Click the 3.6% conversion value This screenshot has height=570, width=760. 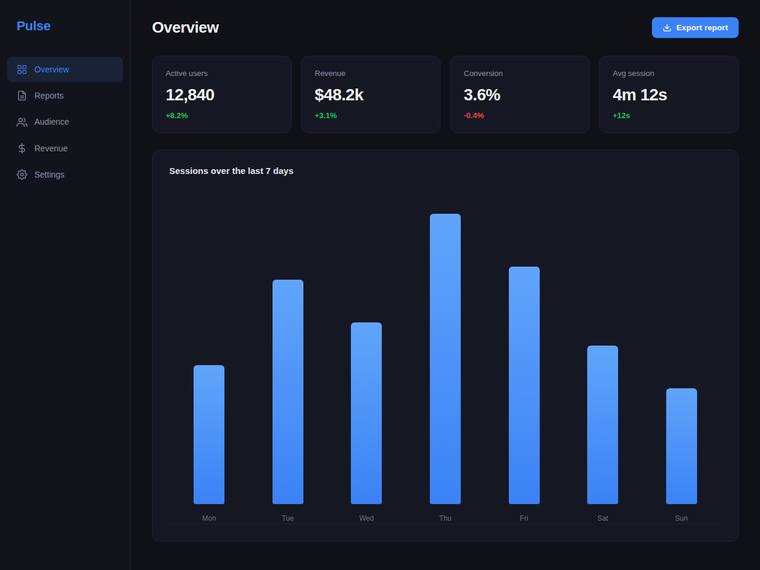(482, 95)
